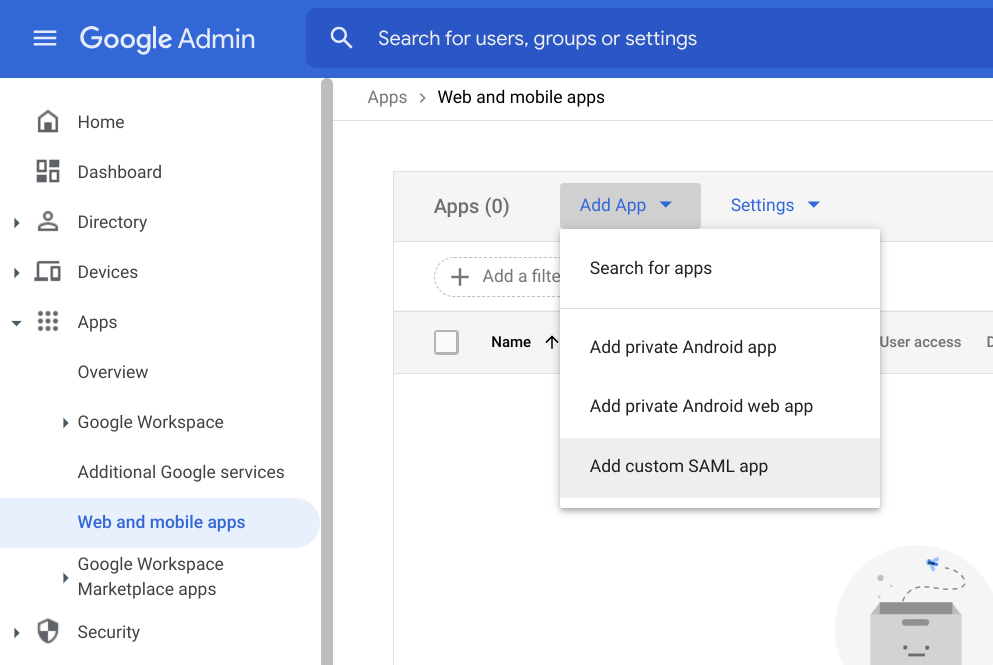Screen dimensions: 993x665
Task: Open Dashboard in the sidebar
Action: click(x=120, y=172)
